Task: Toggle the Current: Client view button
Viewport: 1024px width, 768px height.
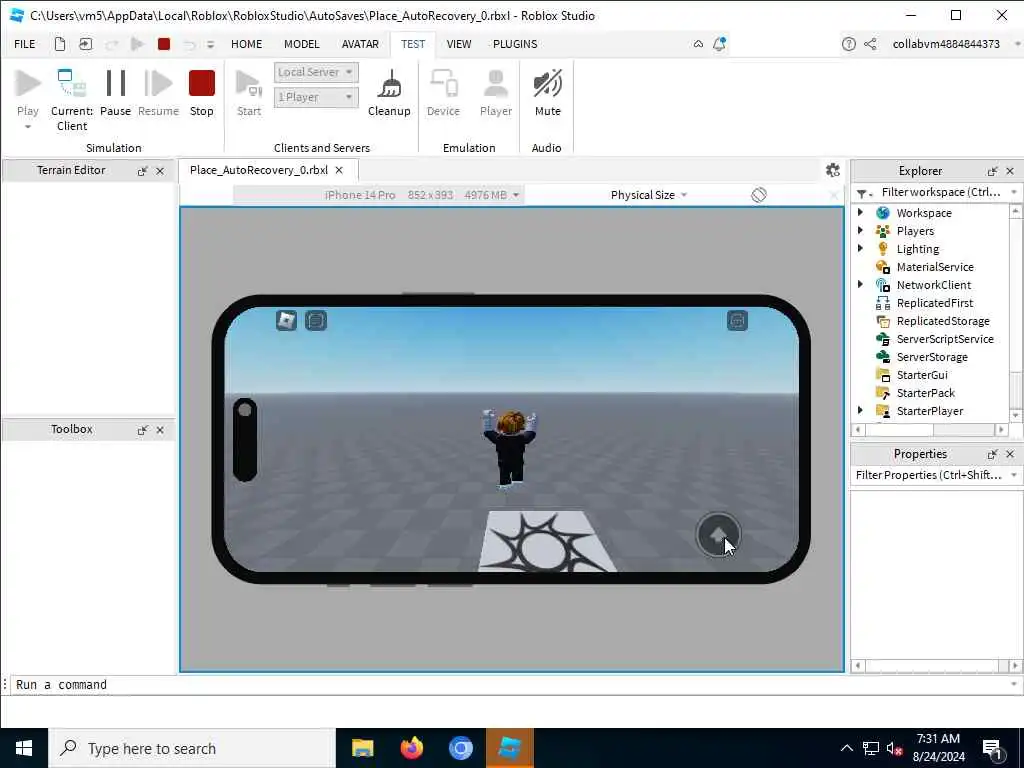Action: point(72,100)
